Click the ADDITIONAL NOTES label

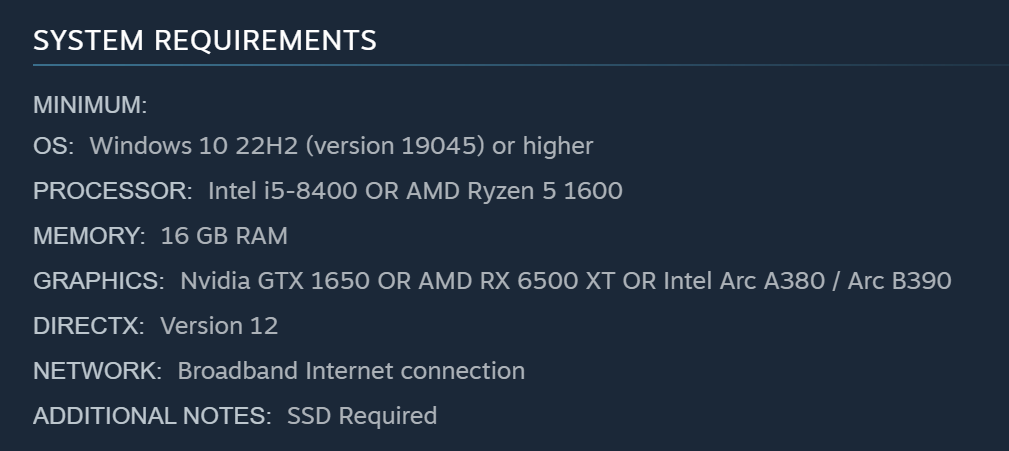(152, 416)
